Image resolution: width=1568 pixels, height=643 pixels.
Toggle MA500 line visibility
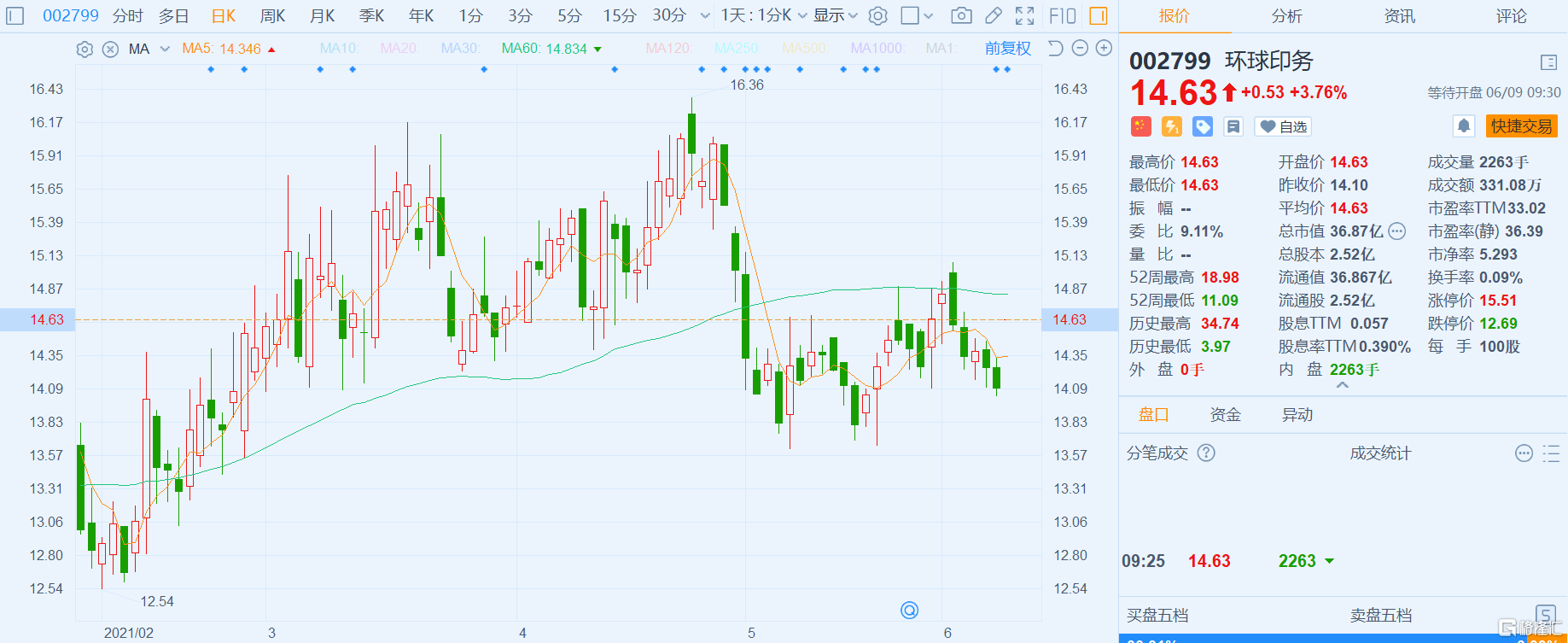[804, 49]
